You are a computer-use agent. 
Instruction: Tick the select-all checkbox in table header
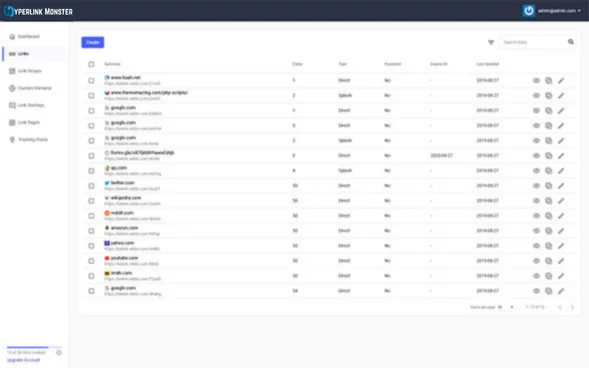tap(91, 64)
